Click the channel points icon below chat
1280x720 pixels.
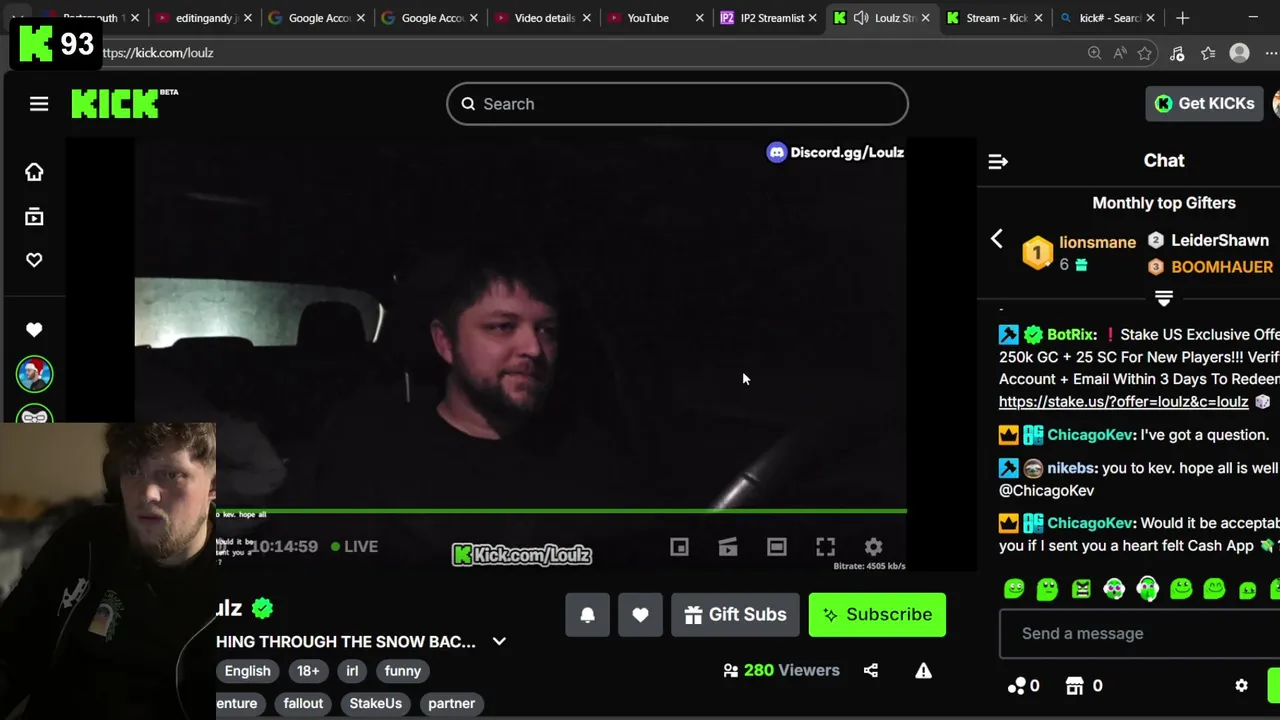click(1016, 686)
